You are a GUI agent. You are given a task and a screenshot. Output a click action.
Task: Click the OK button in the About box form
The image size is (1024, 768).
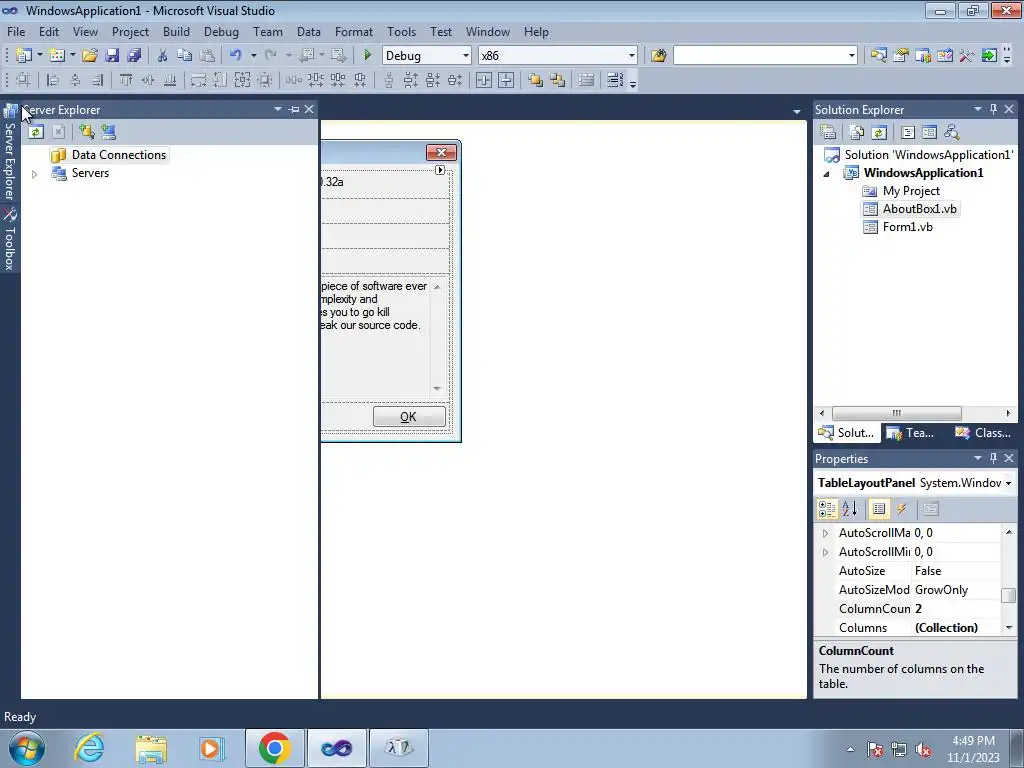pyautogui.click(x=409, y=417)
